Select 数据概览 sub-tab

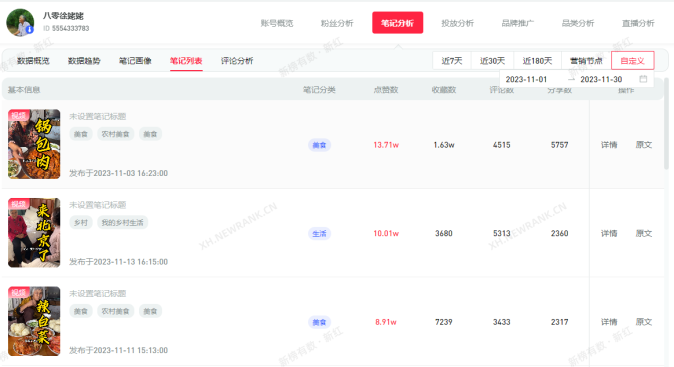point(33,61)
